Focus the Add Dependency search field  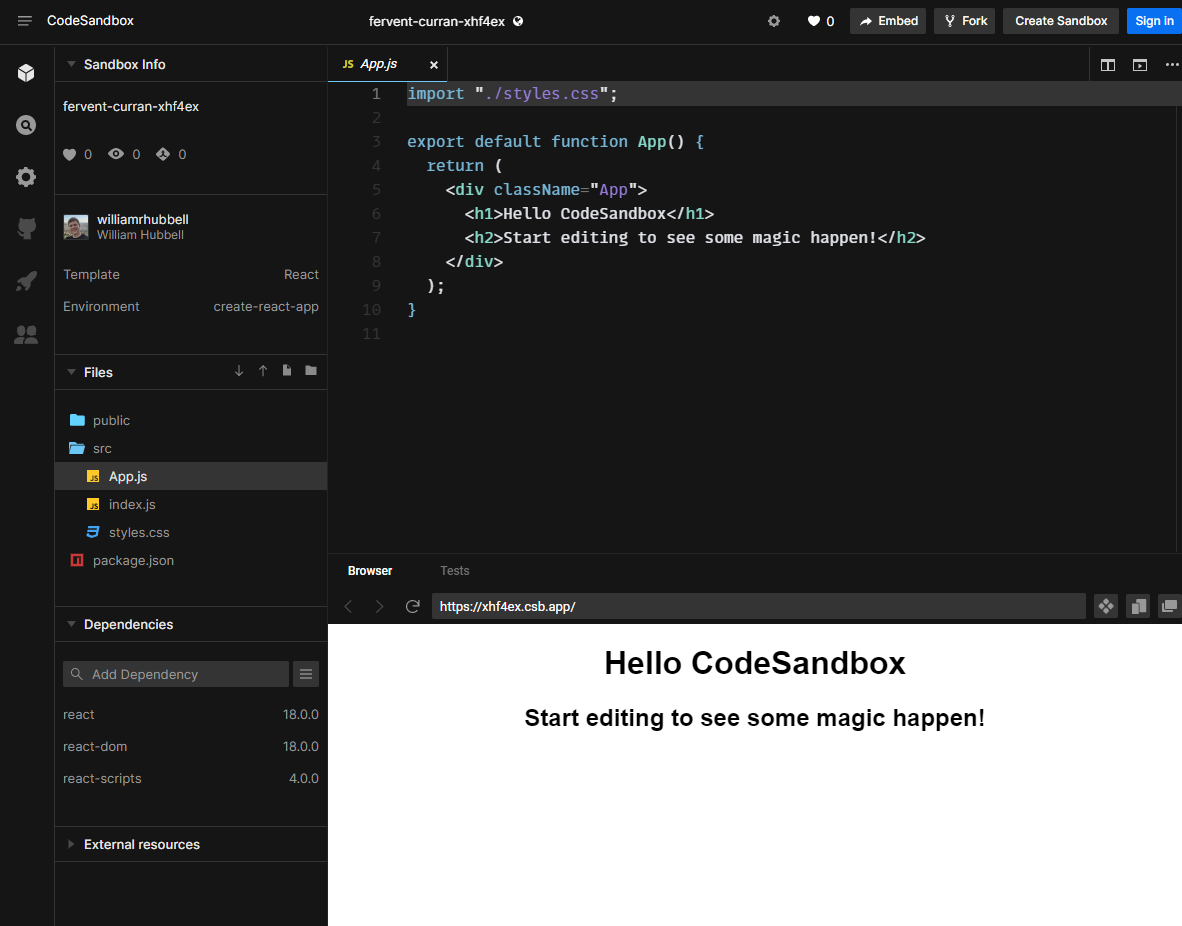[176, 674]
